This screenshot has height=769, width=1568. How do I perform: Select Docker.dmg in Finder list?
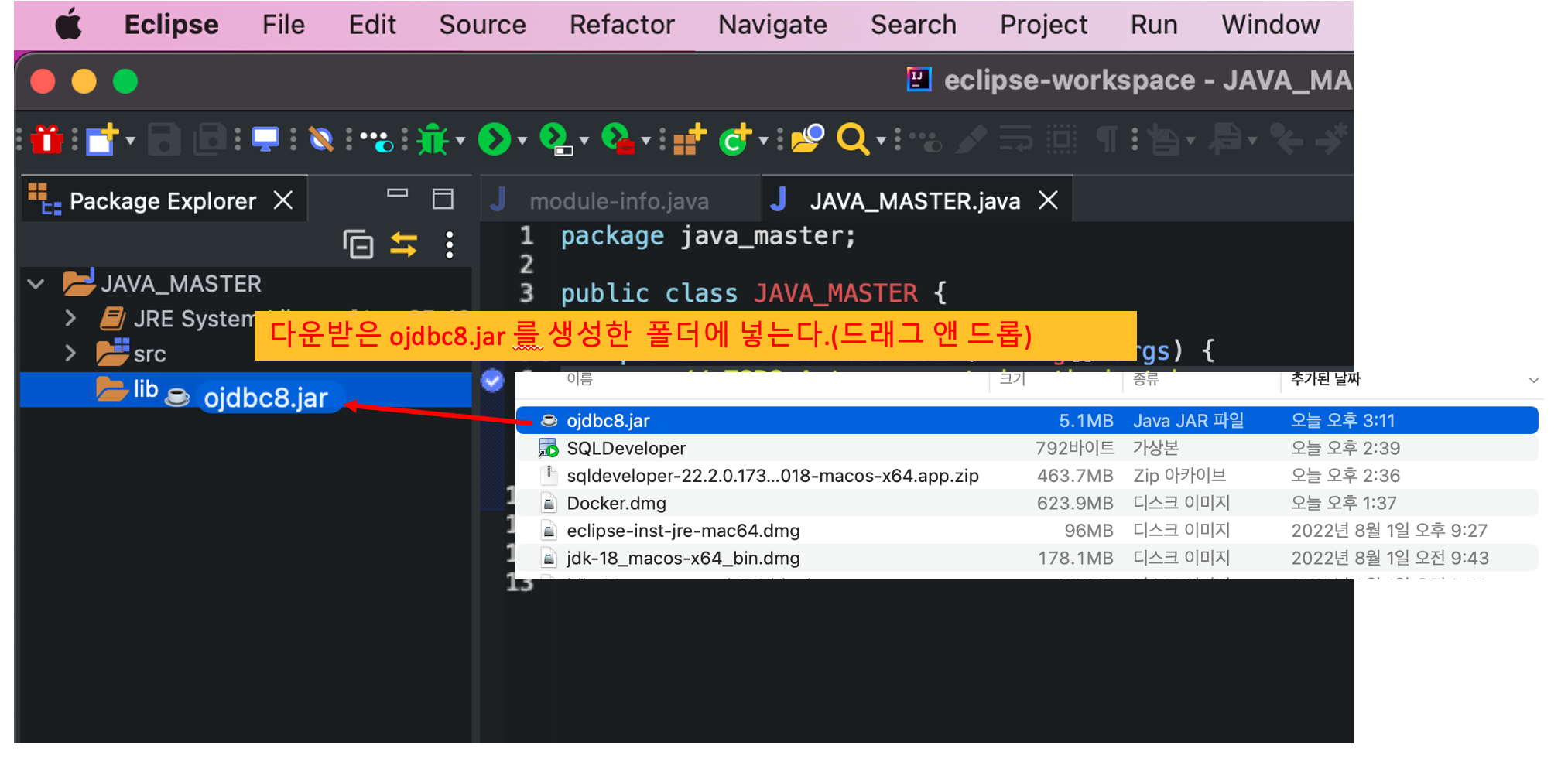pos(1026,503)
